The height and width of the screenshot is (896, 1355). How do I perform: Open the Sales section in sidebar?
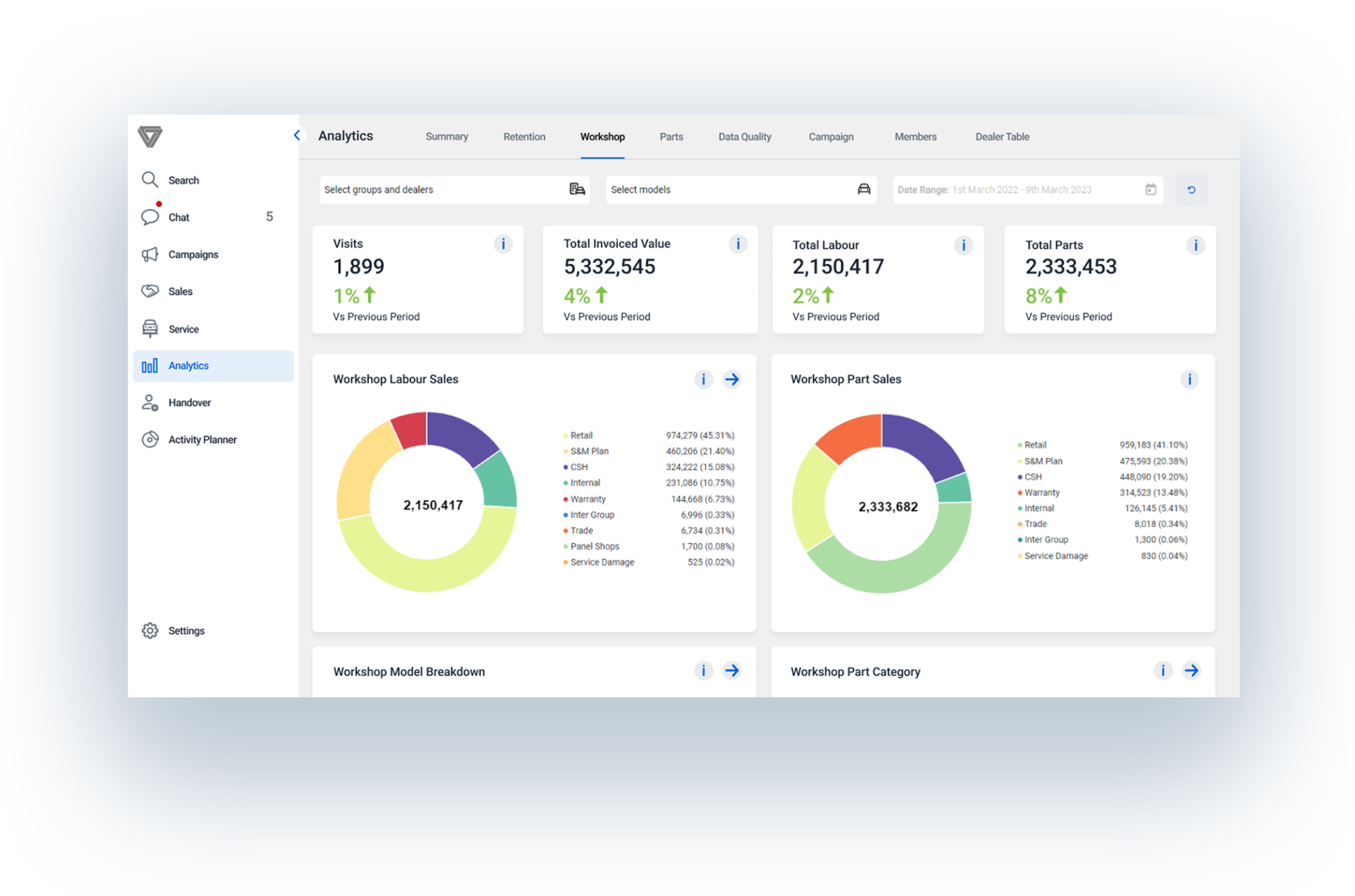coord(180,291)
